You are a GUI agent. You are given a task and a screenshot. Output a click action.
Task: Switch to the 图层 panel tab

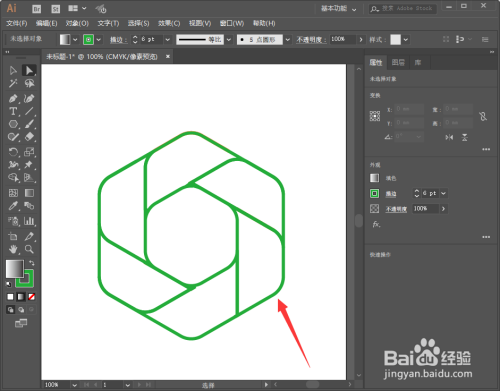click(398, 62)
